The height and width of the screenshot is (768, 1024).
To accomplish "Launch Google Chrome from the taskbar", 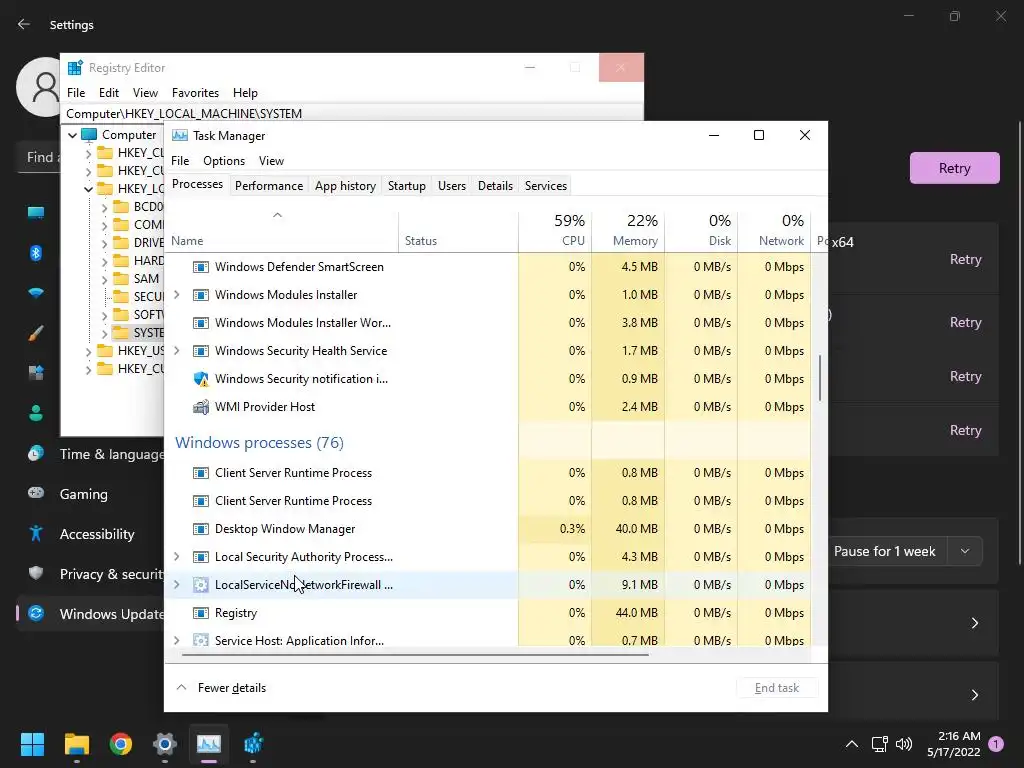I will (x=121, y=744).
